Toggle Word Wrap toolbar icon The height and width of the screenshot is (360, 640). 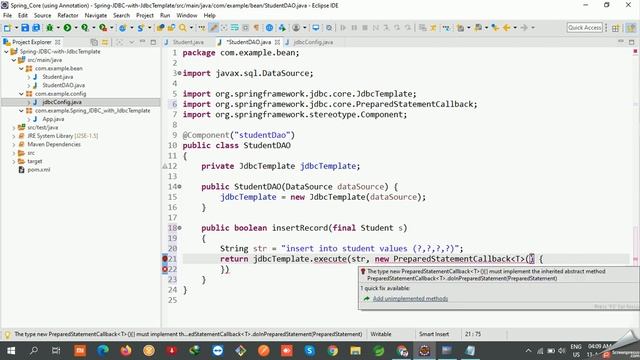235,28
